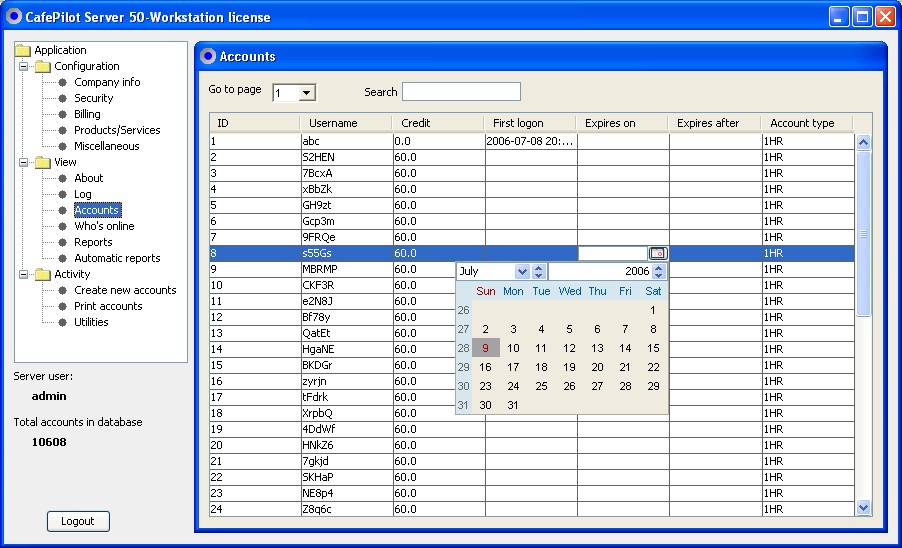Step the month spinner next to July
902x548 pixels.
(x=538, y=271)
